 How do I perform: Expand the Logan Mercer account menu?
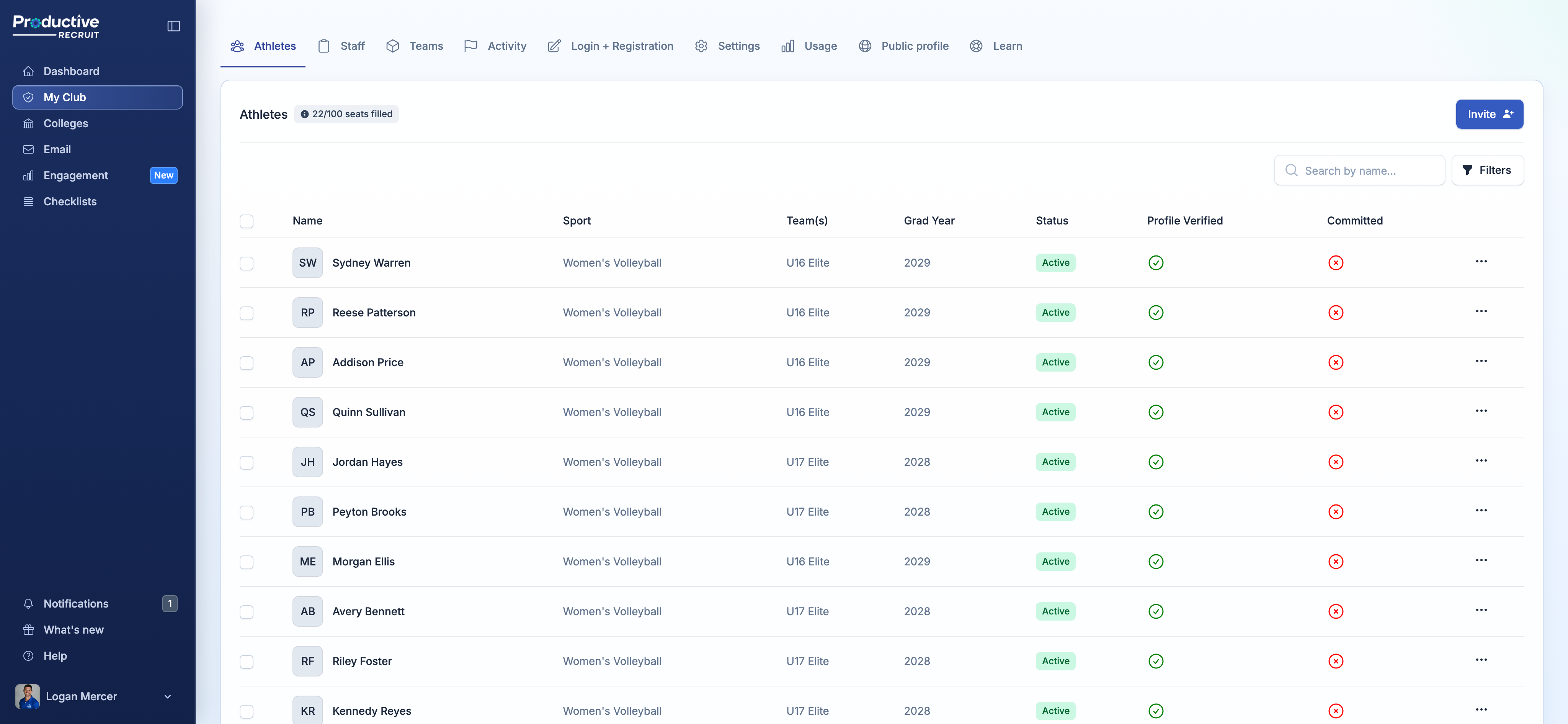point(167,696)
